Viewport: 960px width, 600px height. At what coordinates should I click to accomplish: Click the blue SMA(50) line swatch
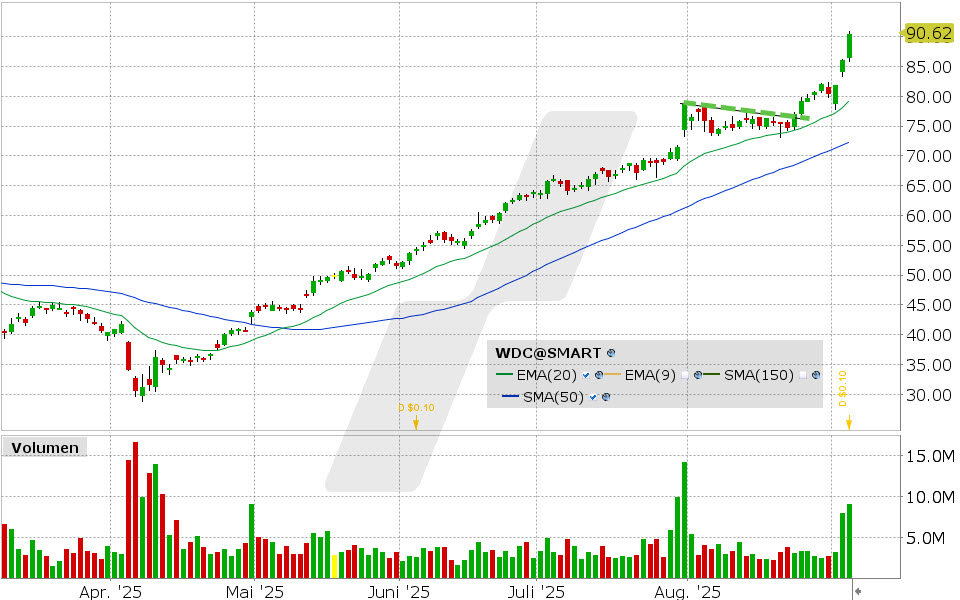click(x=511, y=397)
